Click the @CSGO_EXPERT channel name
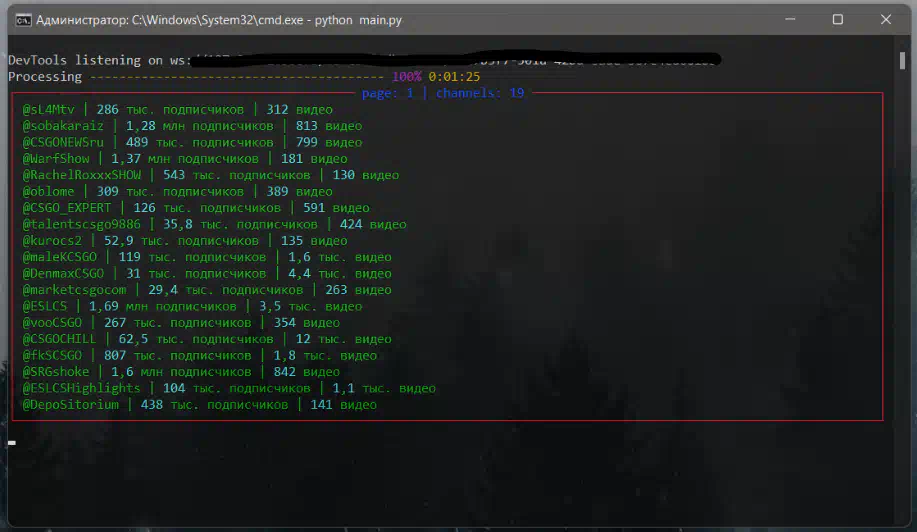This screenshot has height=532, width=917. [x=67, y=208]
